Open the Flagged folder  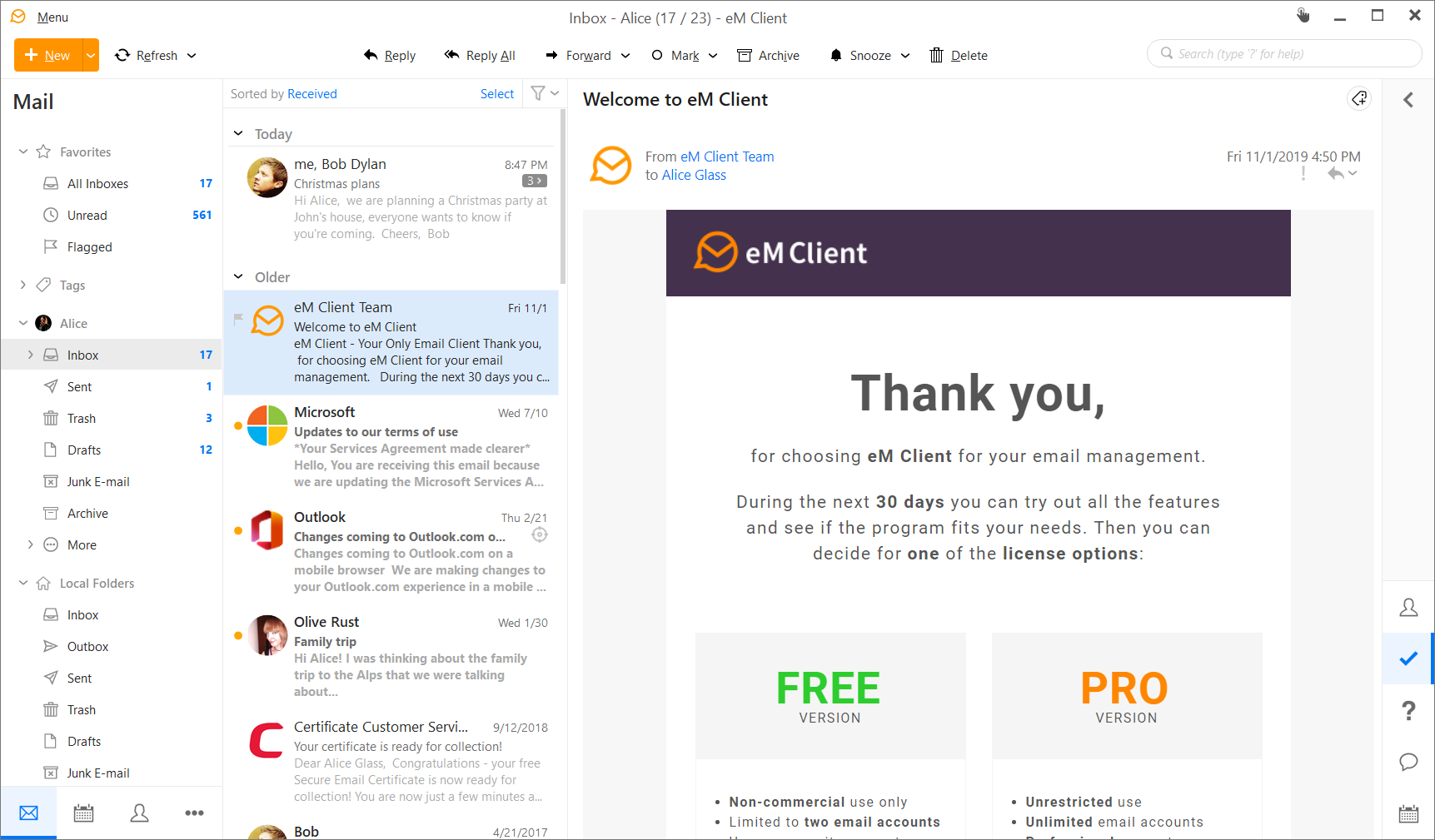(112, 246)
